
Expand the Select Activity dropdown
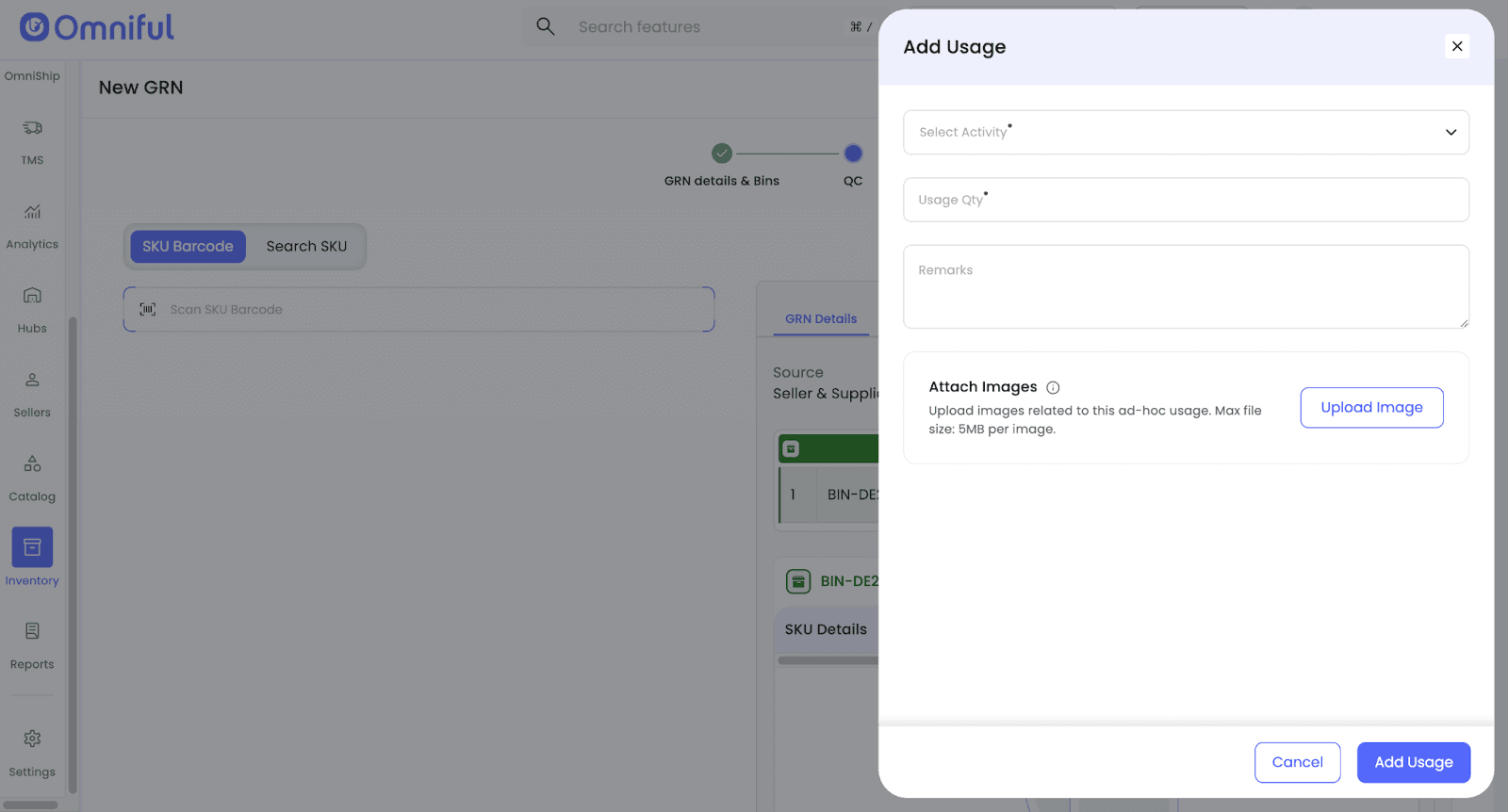1185,133
